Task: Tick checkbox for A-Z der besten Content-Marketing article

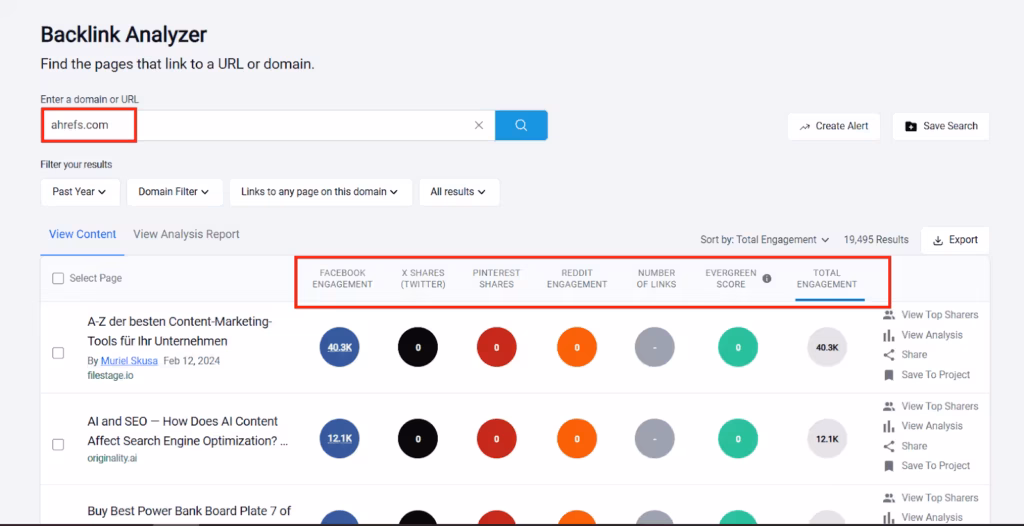Action: [x=58, y=353]
